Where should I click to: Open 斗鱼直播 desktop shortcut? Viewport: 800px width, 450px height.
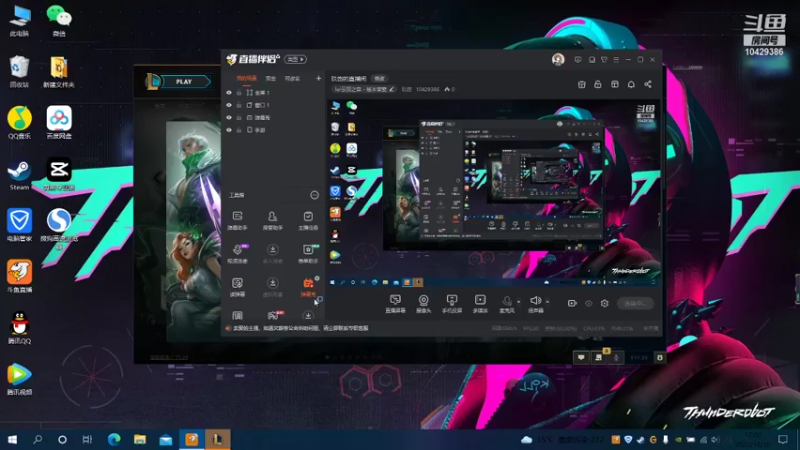click(x=19, y=276)
